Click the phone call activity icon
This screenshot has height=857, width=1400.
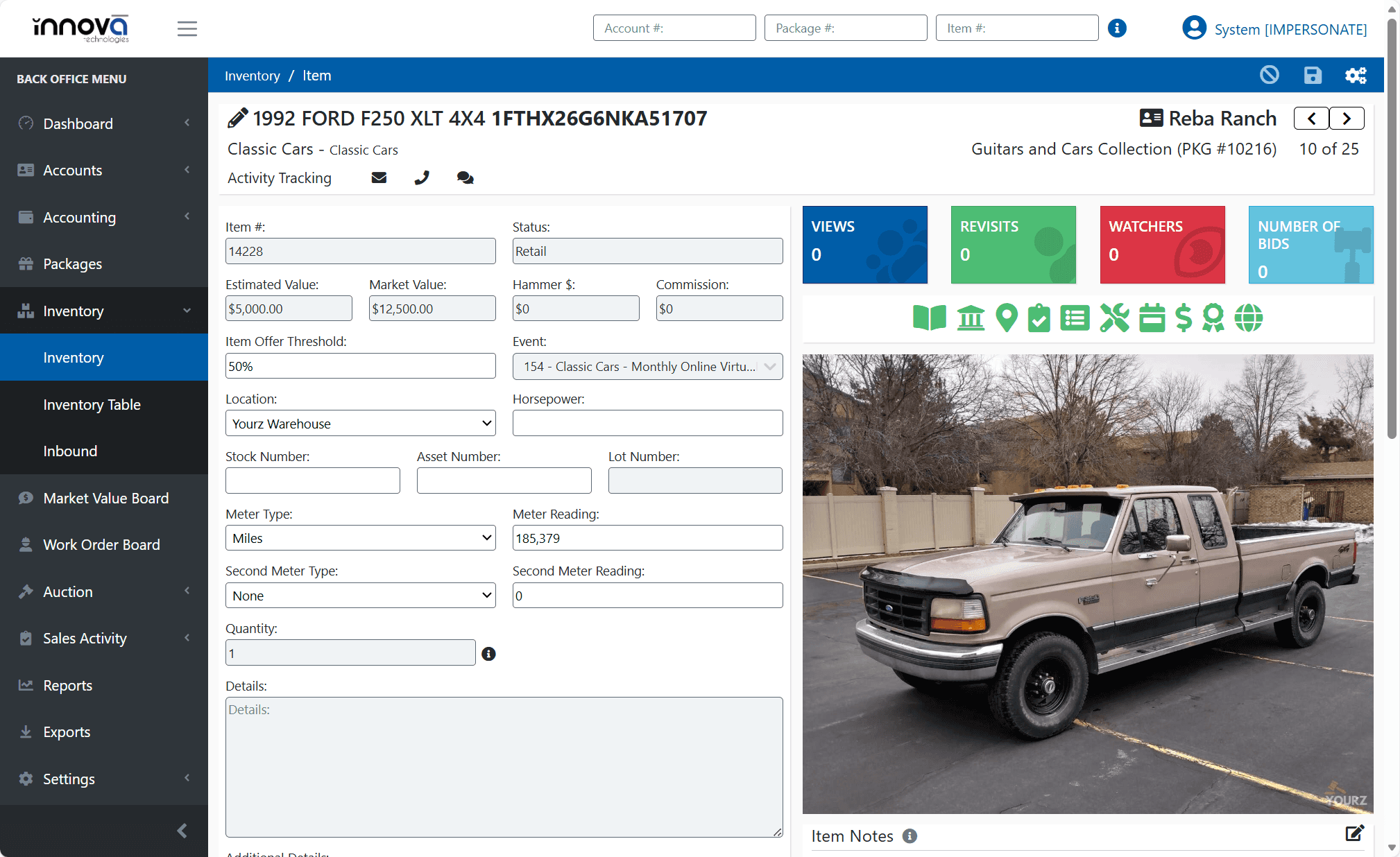(422, 178)
